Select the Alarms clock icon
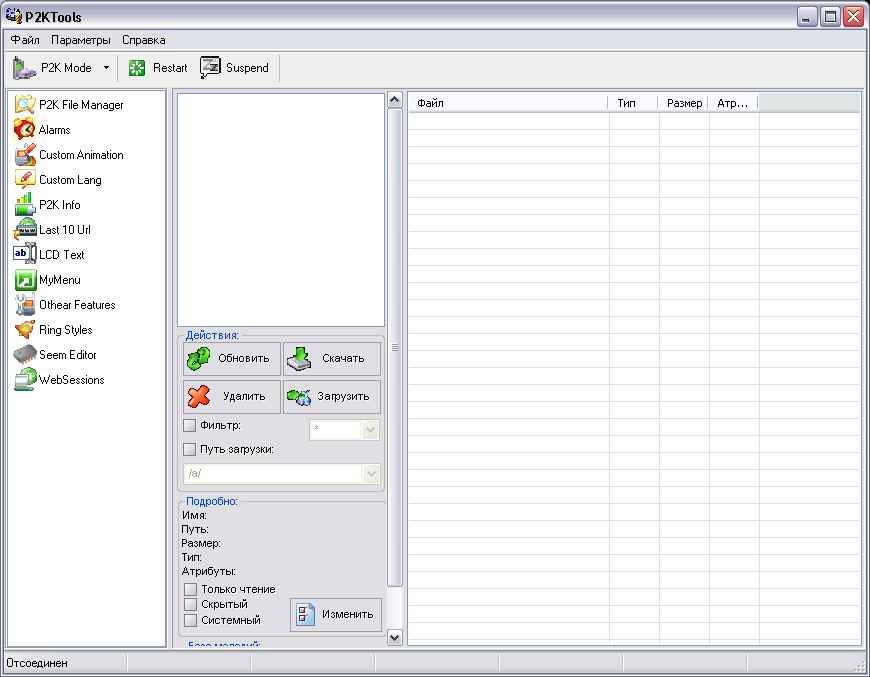Image resolution: width=870 pixels, height=677 pixels. pyautogui.click(x=25, y=129)
